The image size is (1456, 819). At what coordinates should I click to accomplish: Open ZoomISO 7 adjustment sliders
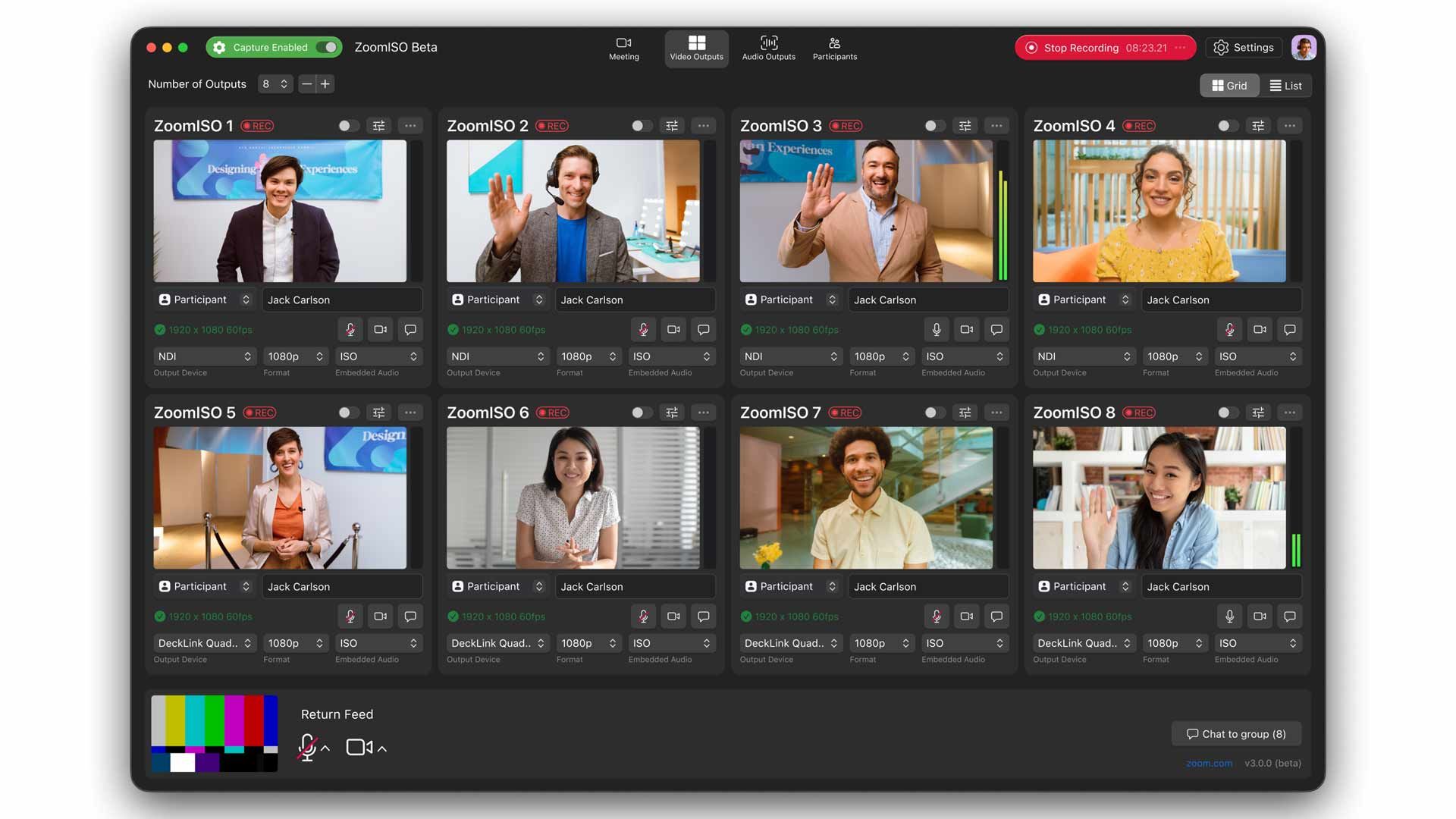tap(965, 413)
